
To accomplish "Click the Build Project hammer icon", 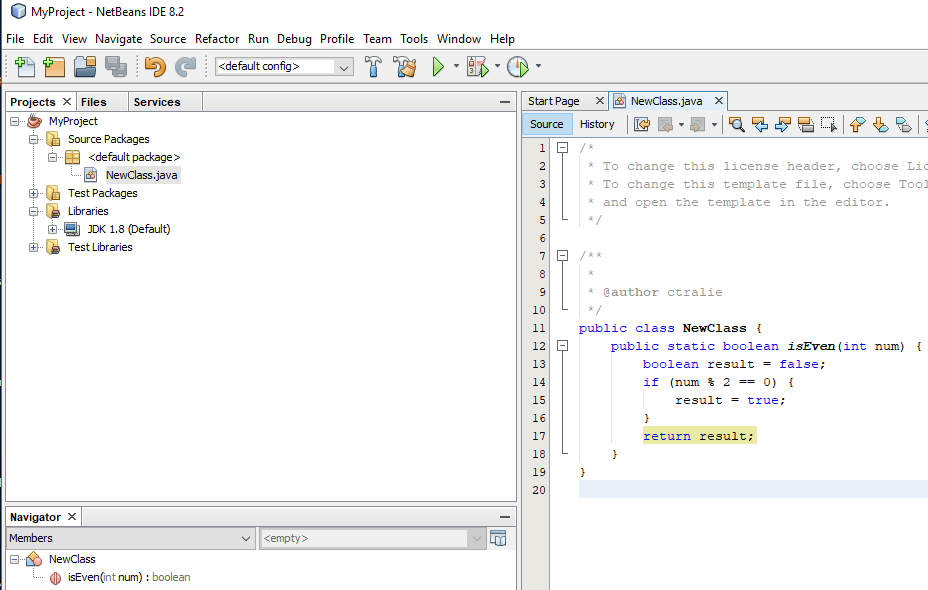I will 373,66.
